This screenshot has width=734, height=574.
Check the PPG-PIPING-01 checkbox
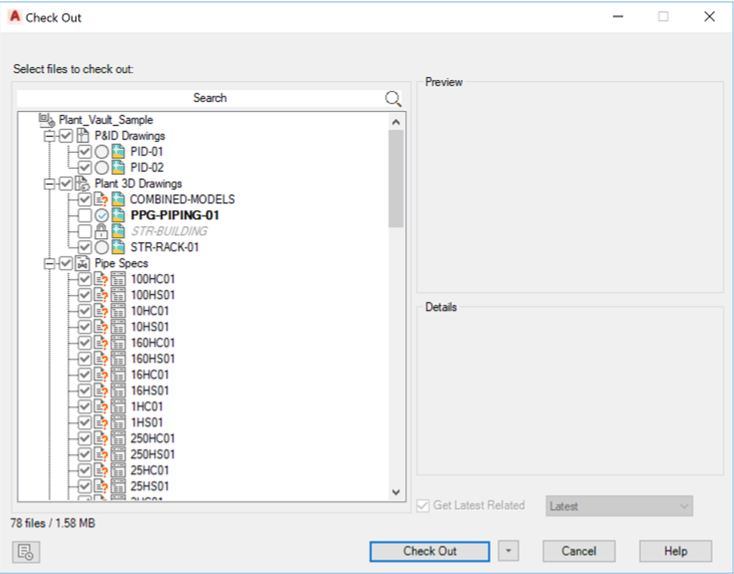85,215
